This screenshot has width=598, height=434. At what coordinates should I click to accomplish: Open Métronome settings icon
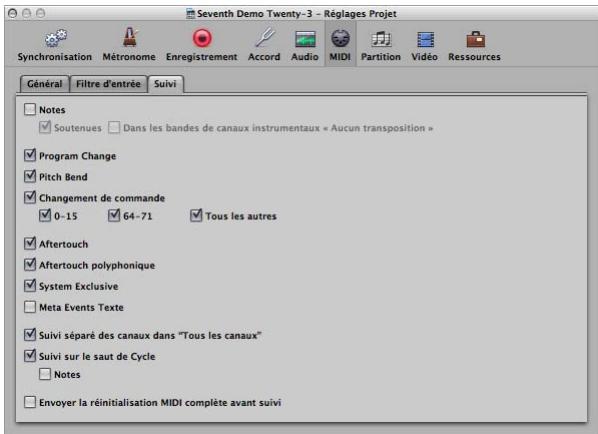point(130,37)
